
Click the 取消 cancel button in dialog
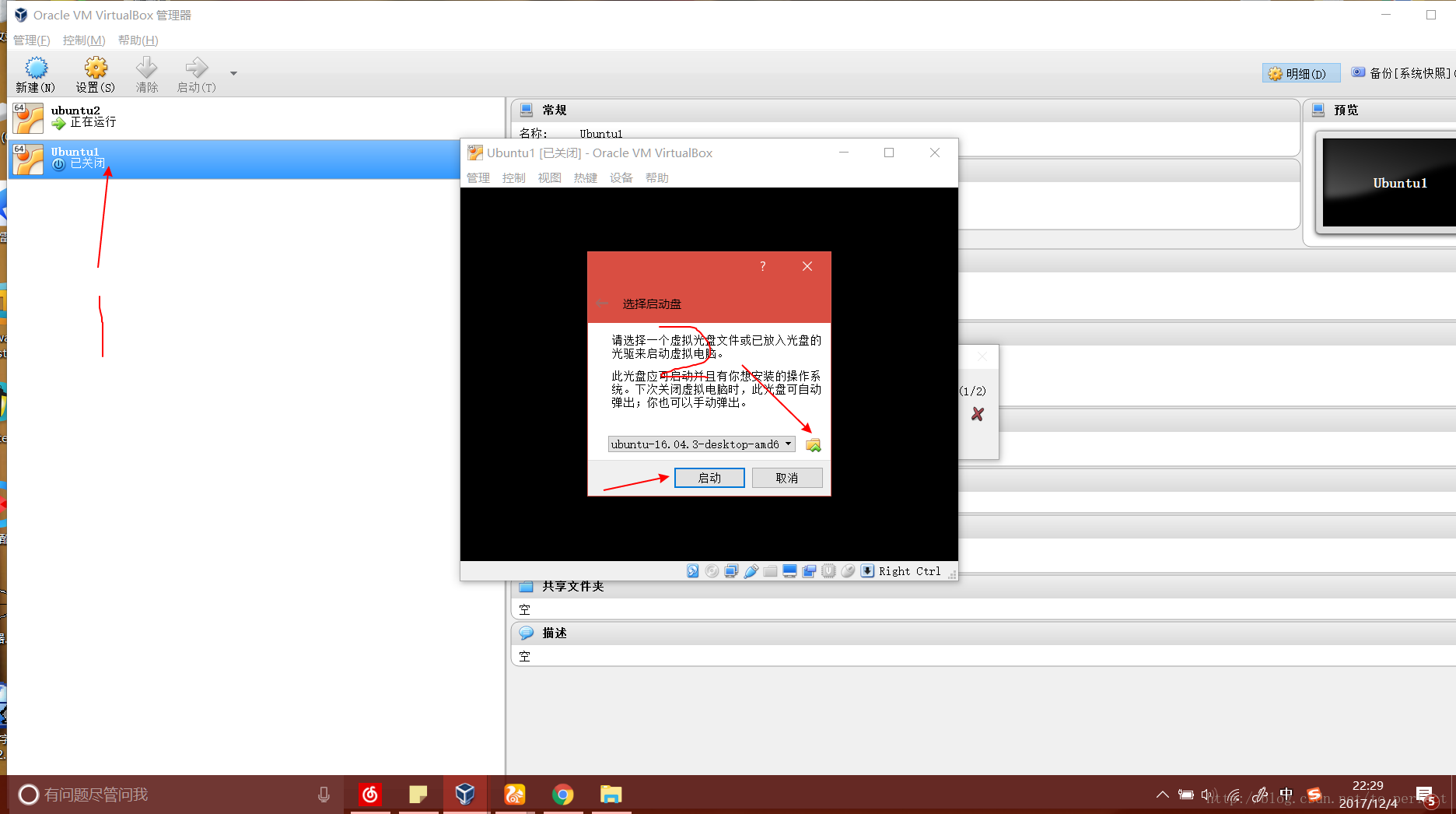(x=787, y=478)
